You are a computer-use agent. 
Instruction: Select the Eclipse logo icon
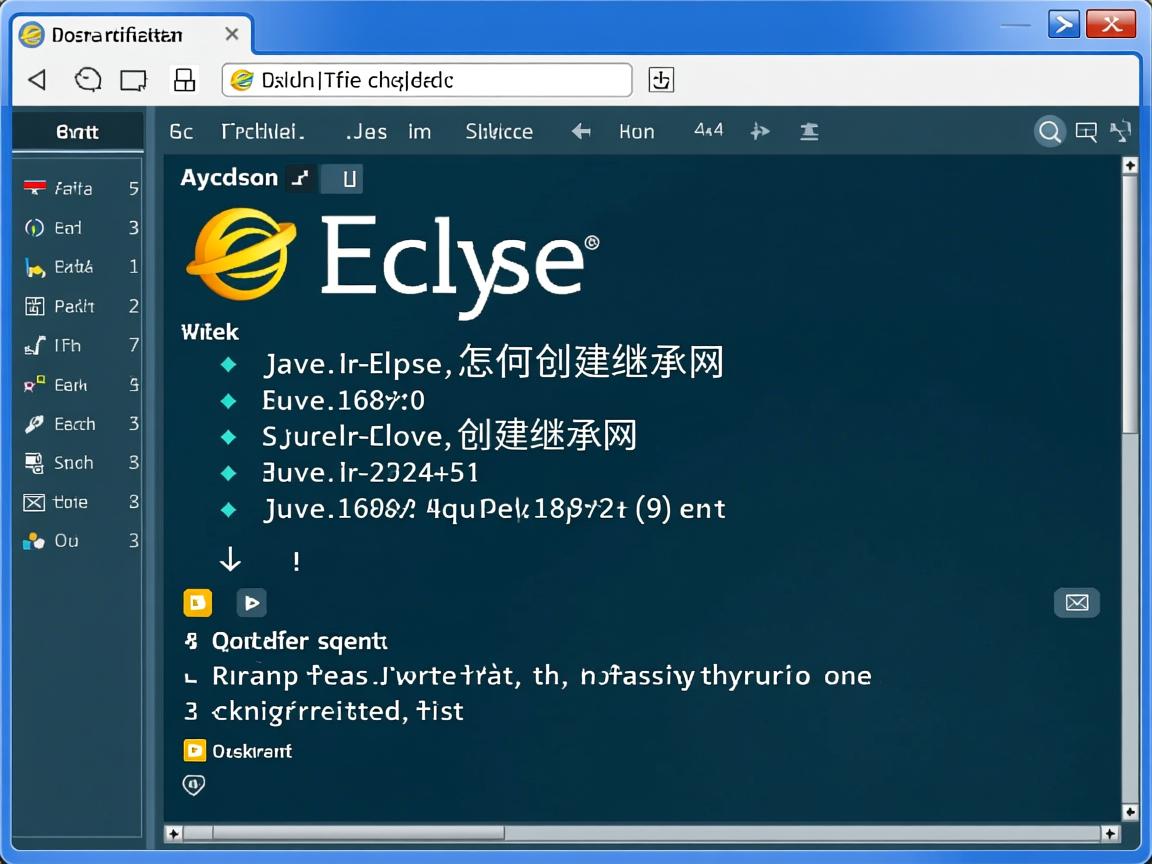tap(240, 253)
